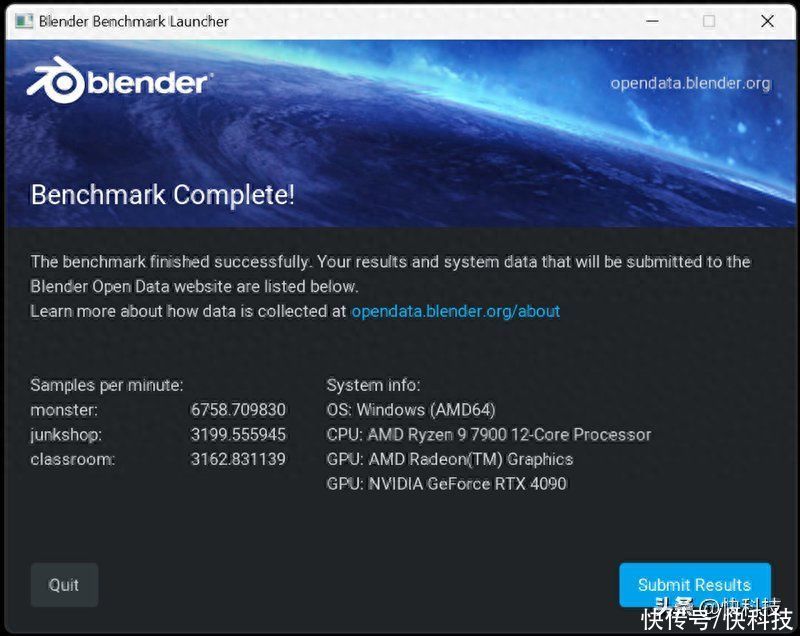800x636 pixels.
Task: Click the app icon in title bar
Action: (x=23, y=21)
